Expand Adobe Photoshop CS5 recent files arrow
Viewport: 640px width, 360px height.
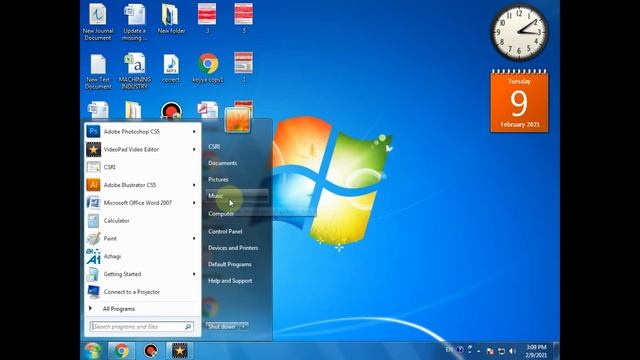click(194, 131)
